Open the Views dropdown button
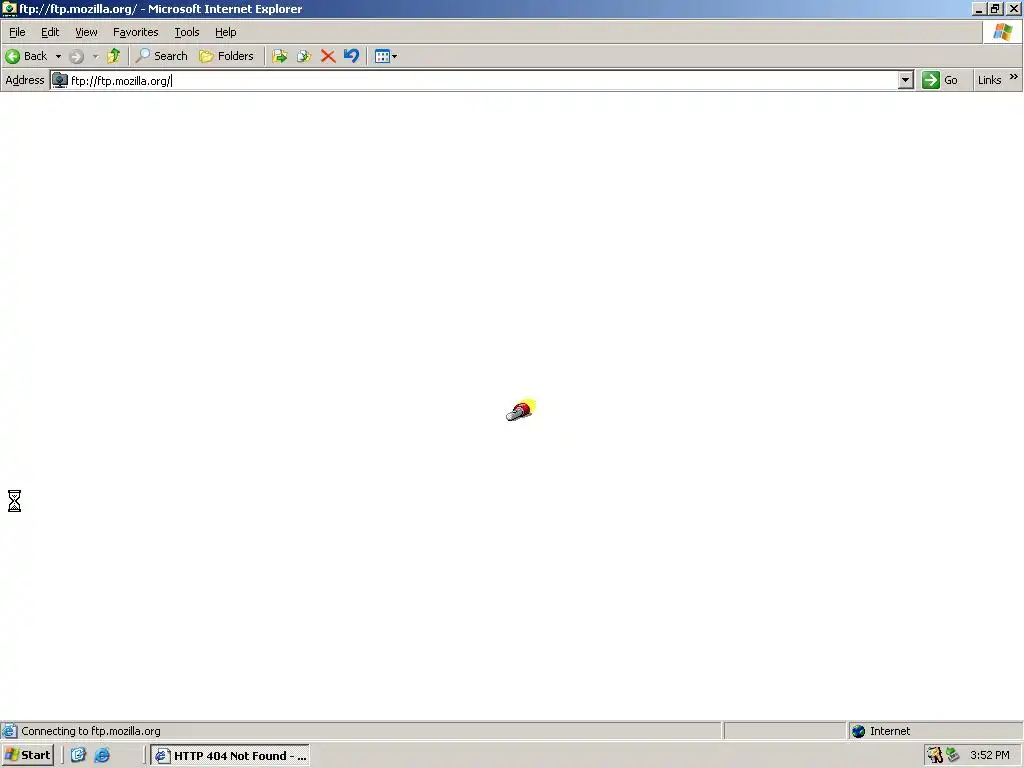Viewport: 1024px width, 768px height. (x=385, y=56)
